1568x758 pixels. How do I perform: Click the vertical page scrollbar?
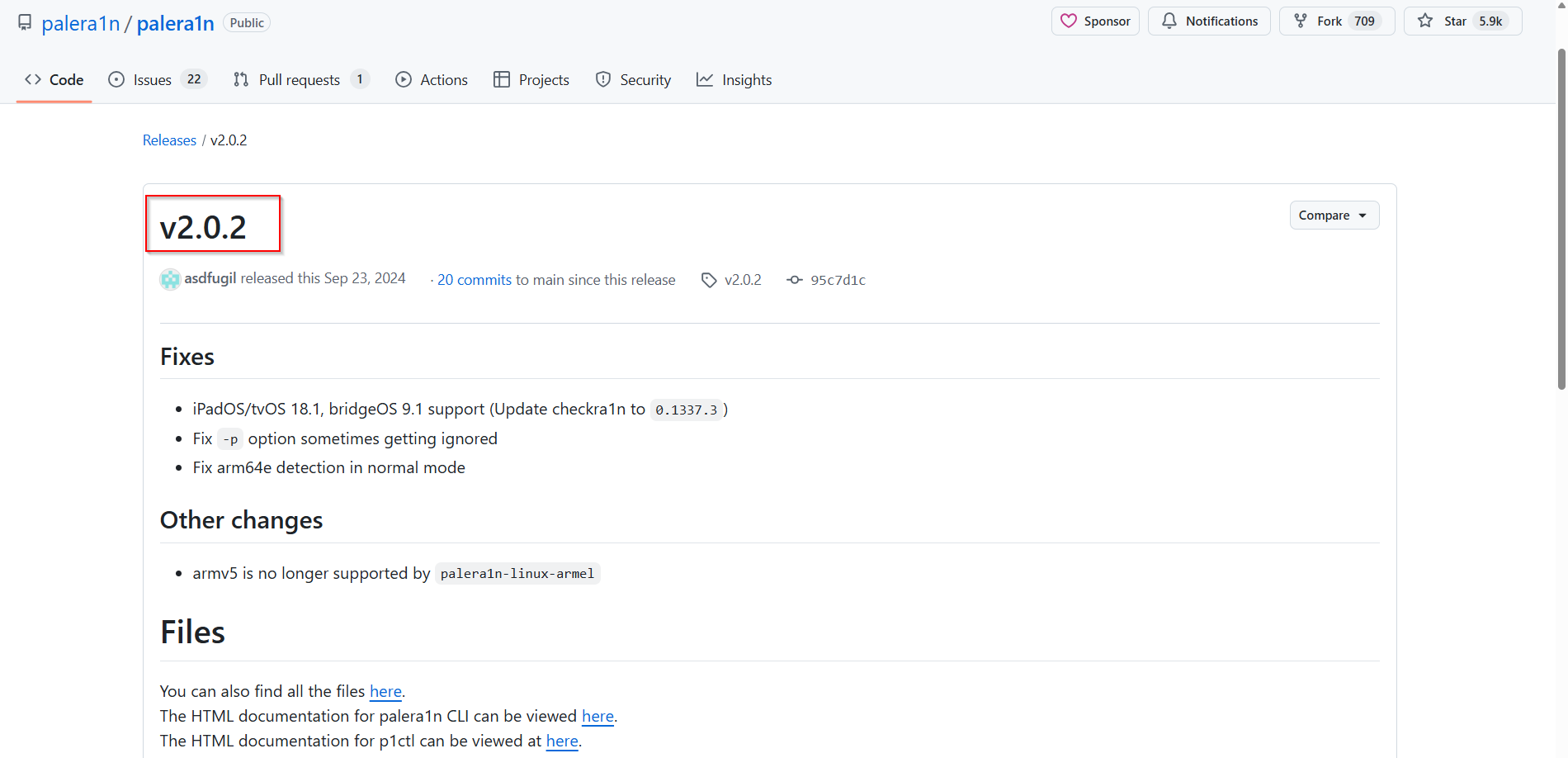[x=1561, y=219]
